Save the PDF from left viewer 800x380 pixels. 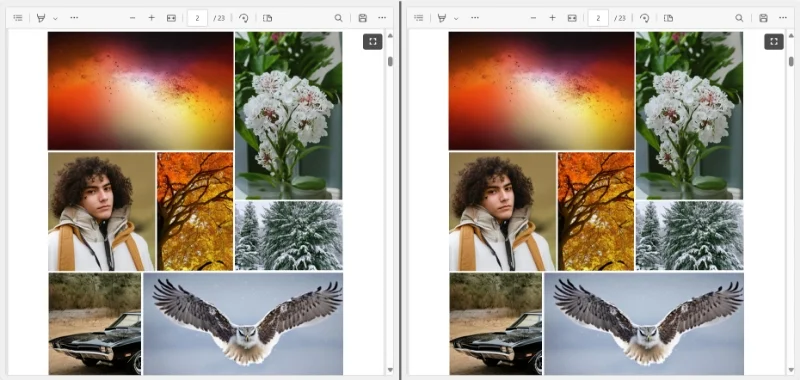(363, 18)
